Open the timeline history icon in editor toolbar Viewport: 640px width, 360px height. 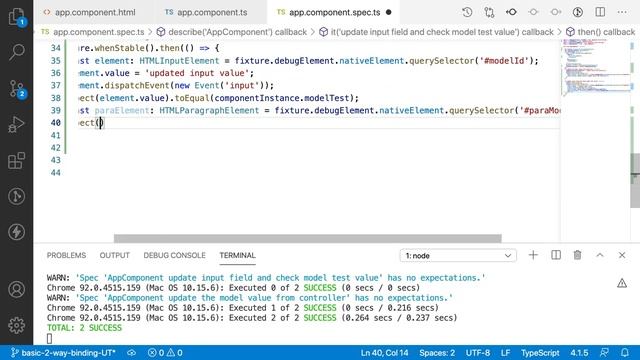(467, 12)
